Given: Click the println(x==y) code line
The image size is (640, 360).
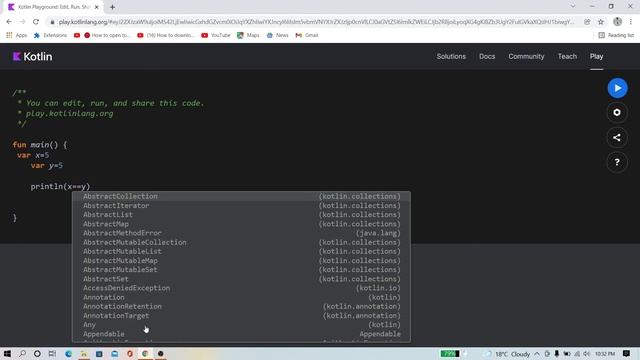Looking at the screenshot, I should [60, 187].
